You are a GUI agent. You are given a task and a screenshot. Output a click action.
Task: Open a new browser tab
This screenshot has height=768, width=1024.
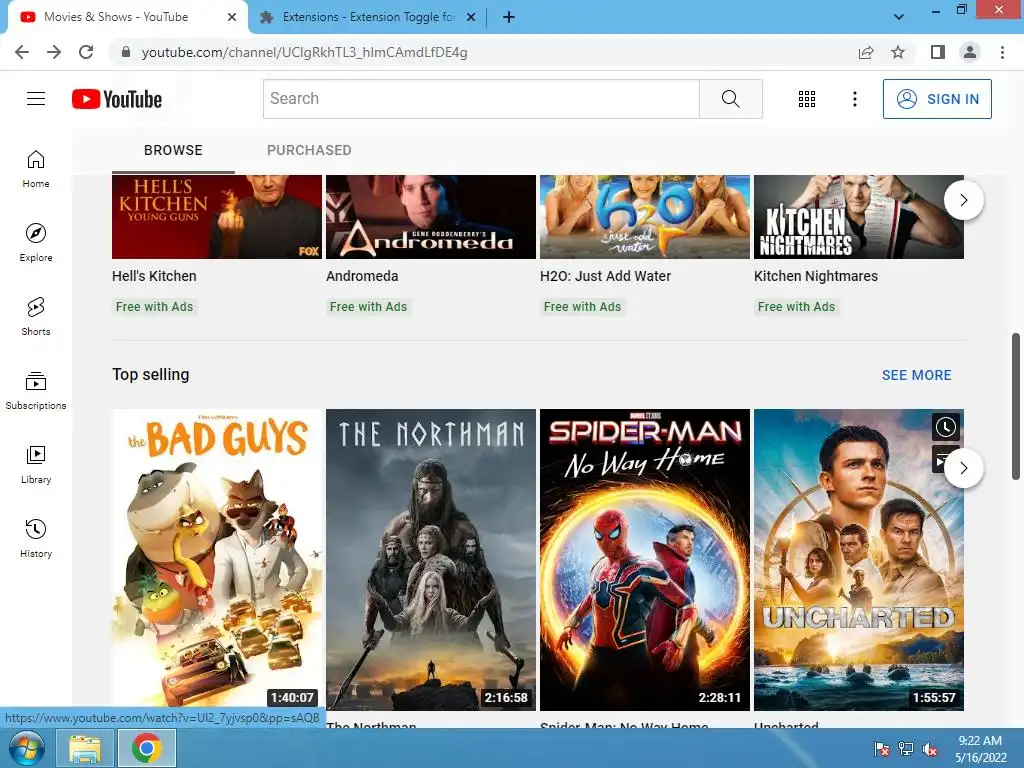(509, 18)
